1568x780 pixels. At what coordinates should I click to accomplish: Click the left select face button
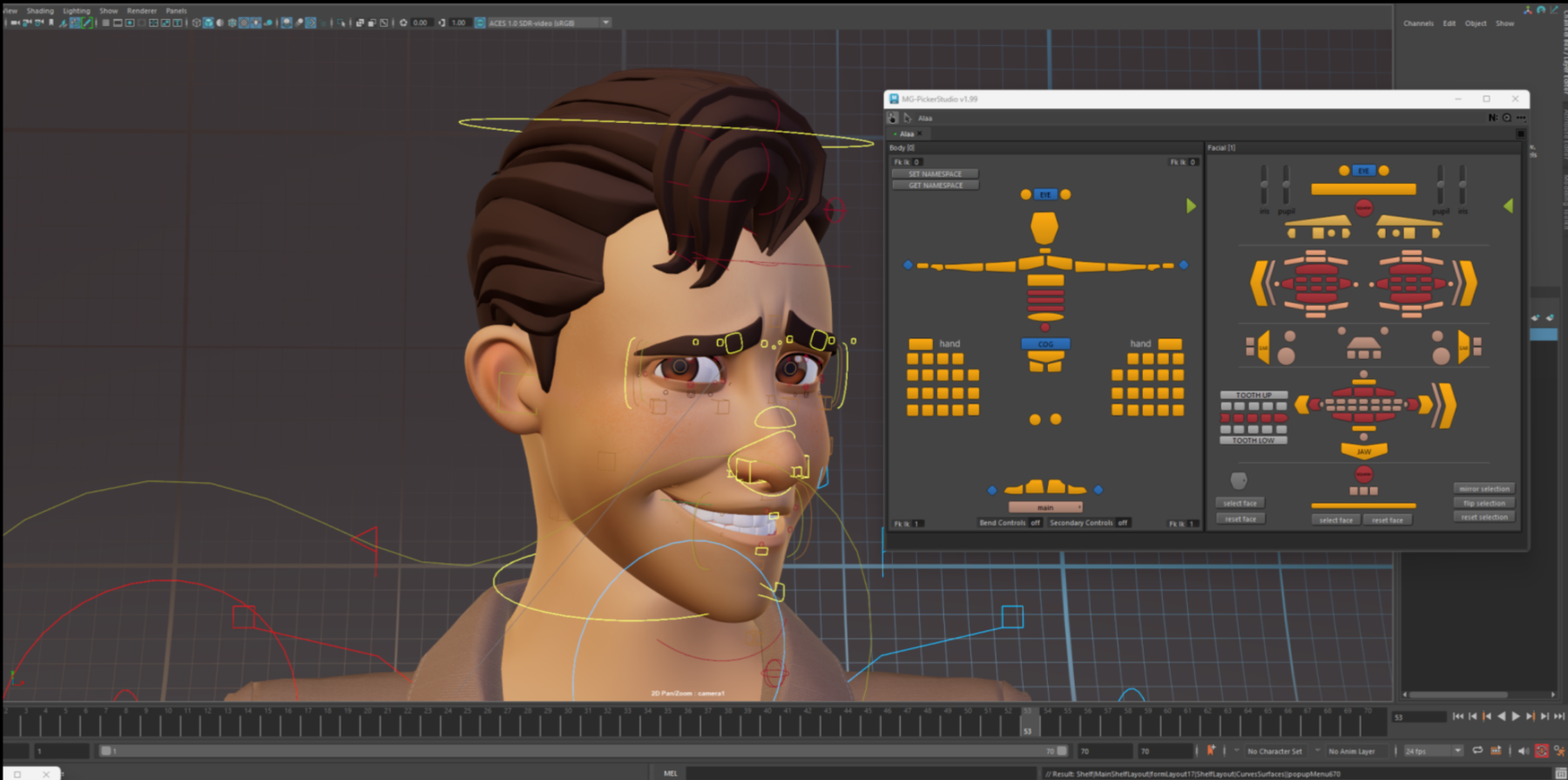[1240, 503]
